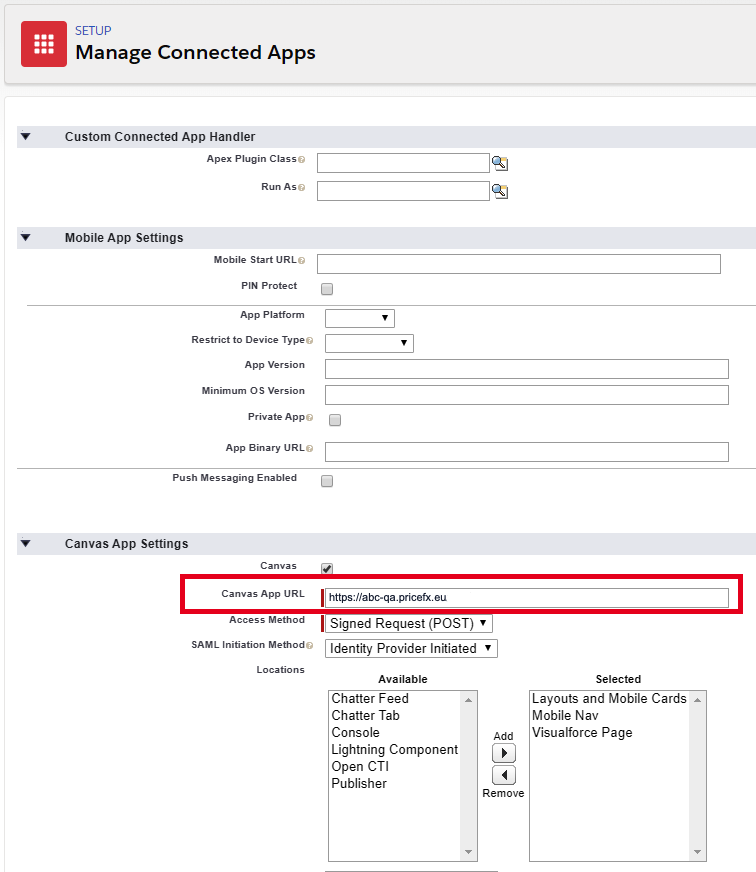
Task: Click the Manage Connected Apps grid icon
Action: [x=43, y=43]
